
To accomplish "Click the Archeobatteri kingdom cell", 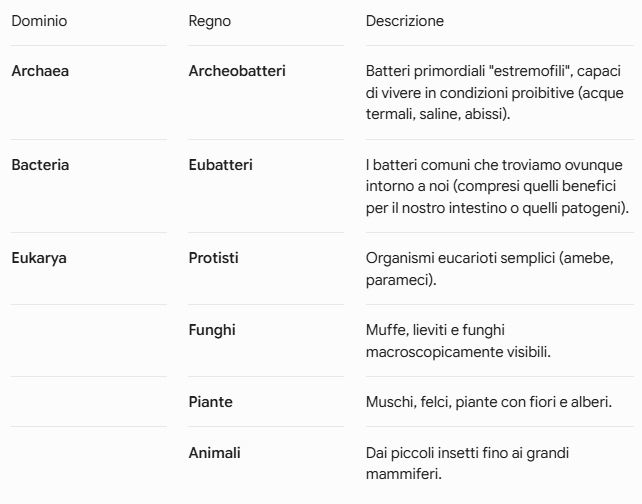I will point(237,71).
